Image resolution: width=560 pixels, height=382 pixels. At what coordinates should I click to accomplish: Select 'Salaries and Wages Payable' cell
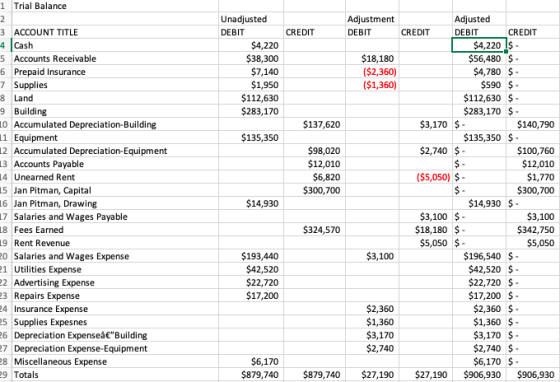pos(115,217)
